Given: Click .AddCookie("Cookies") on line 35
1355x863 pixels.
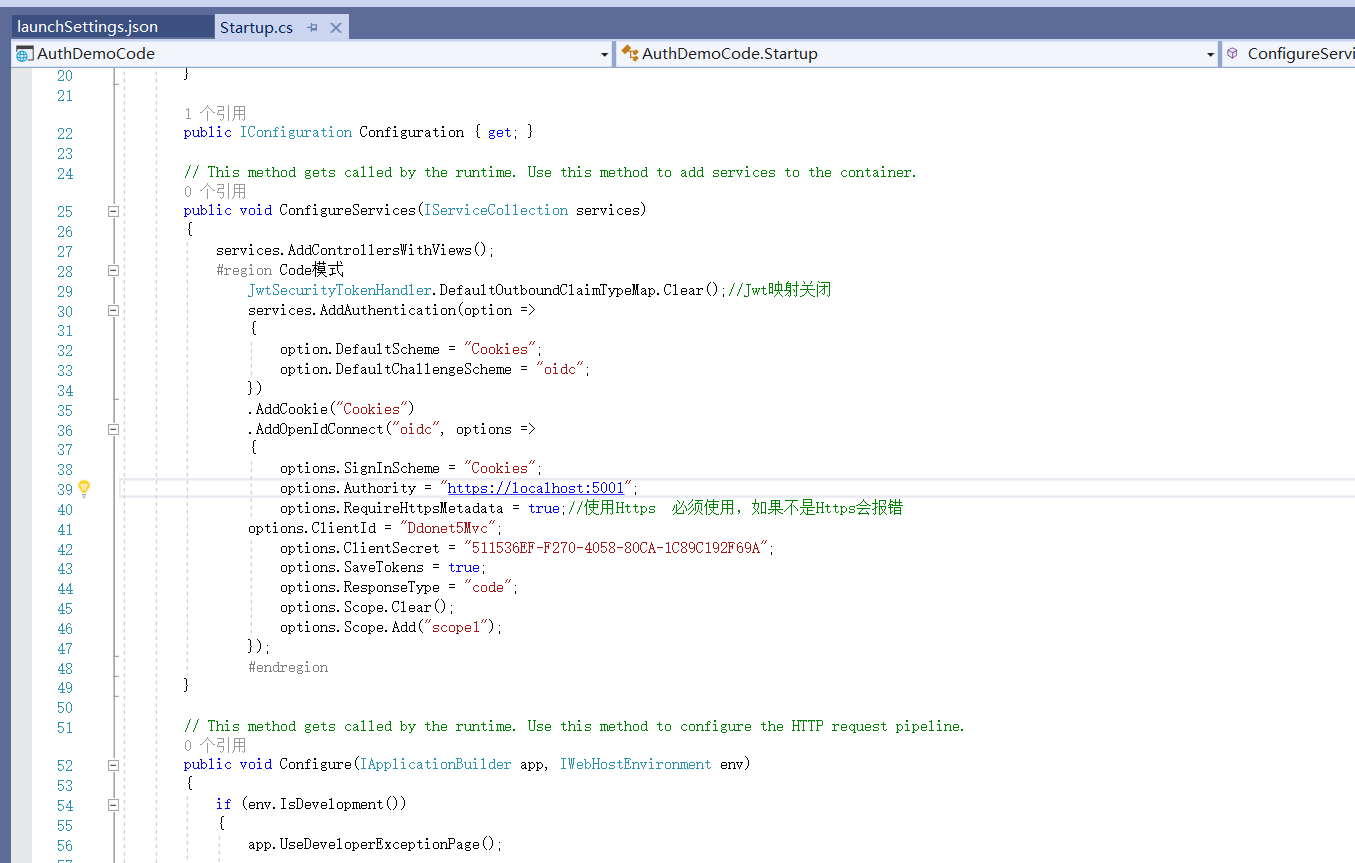Looking at the screenshot, I should coord(331,409).
